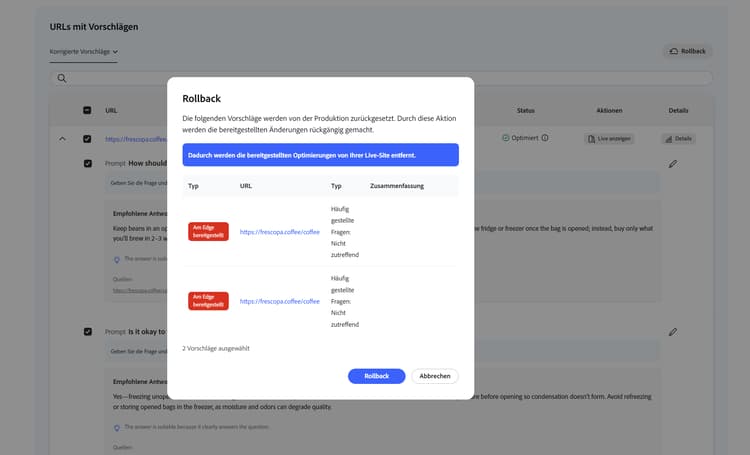
Task: Toggle the select-all header checkbox
Action: (x=87, y=110)
